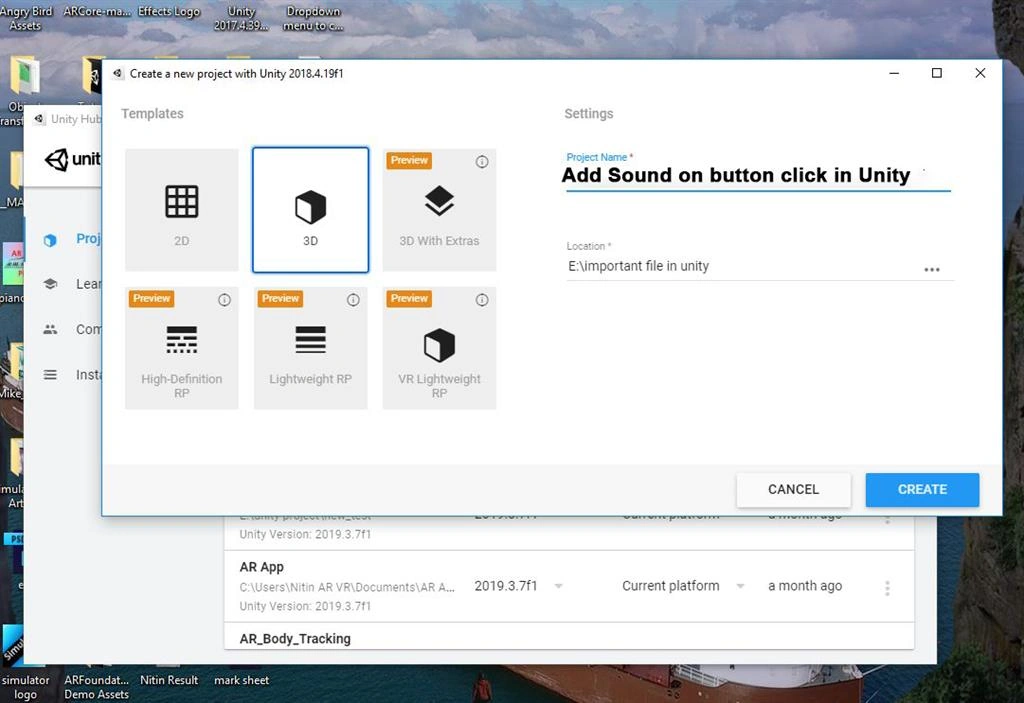1024x703 pixels.
Task: Click the CREATE button
Action: click(922, 489)
